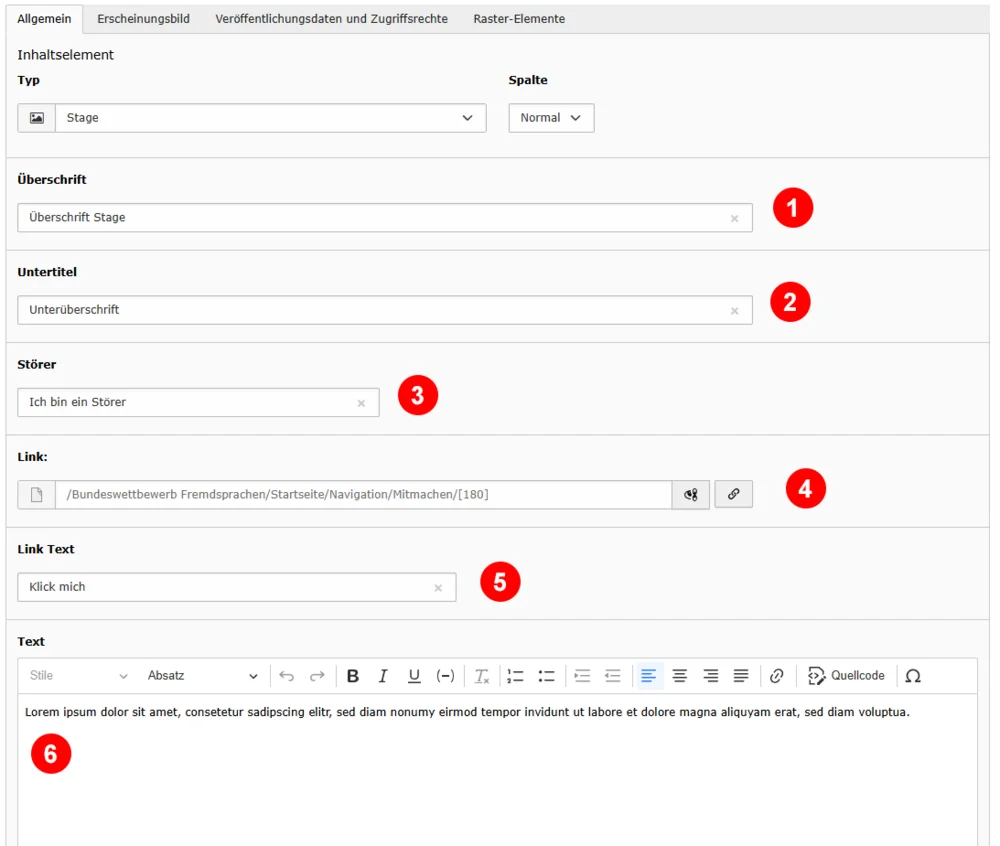Expand the Spalte dropdown set to Normal
This screenshot has width=1000, height=846.
coord(551,118)
